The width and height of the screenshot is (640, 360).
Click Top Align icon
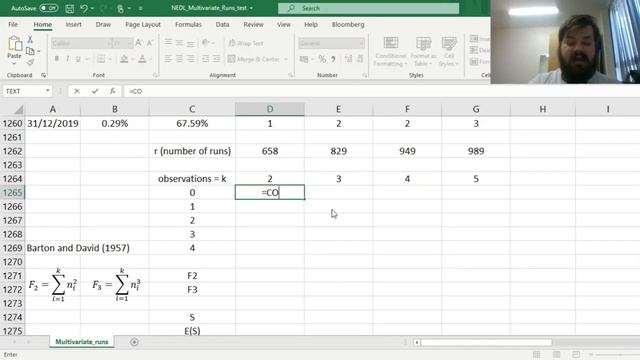tap(168, 42)
